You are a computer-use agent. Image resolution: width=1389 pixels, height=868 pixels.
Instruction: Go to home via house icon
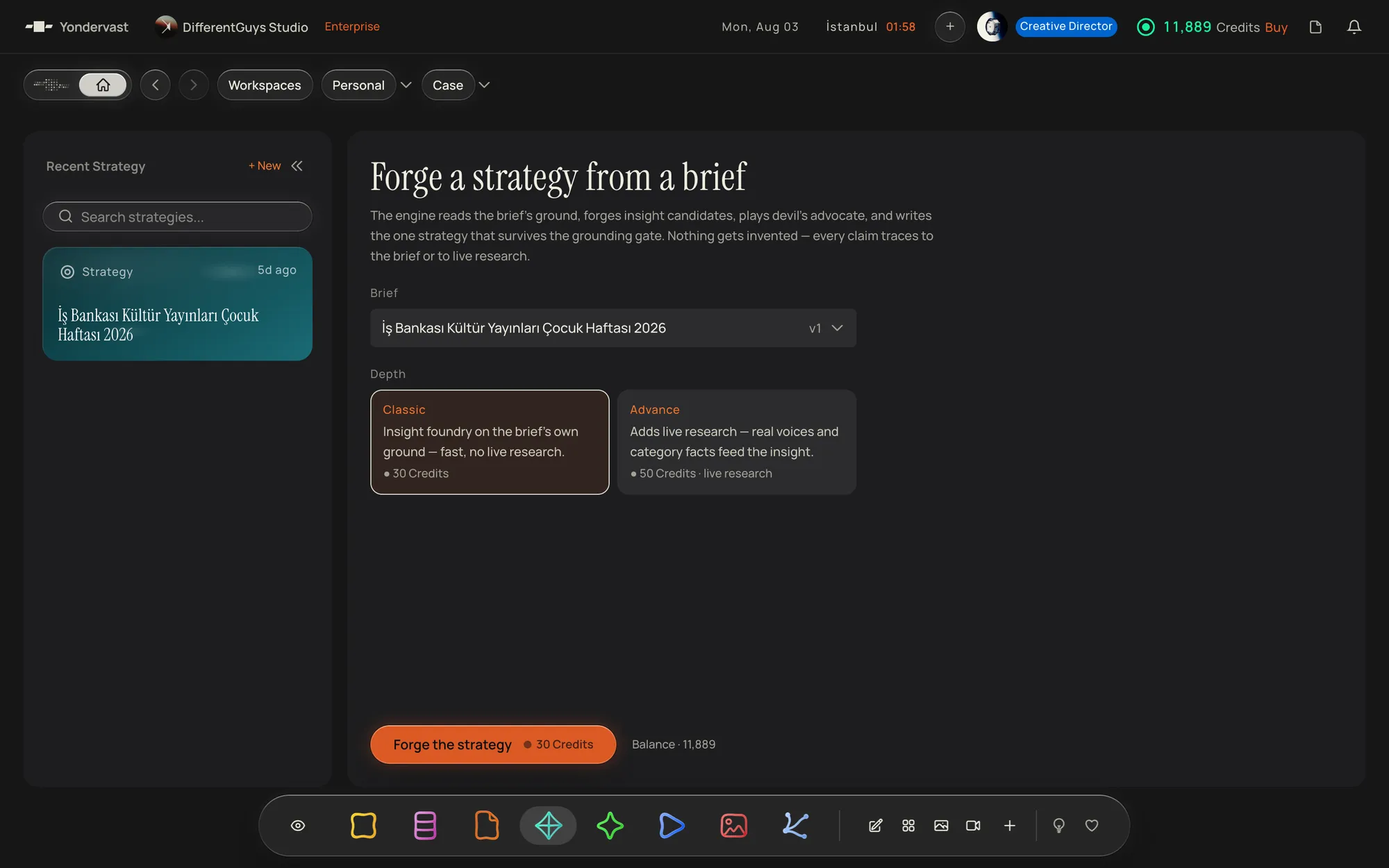pyautogui.click(x=103, y=85)
